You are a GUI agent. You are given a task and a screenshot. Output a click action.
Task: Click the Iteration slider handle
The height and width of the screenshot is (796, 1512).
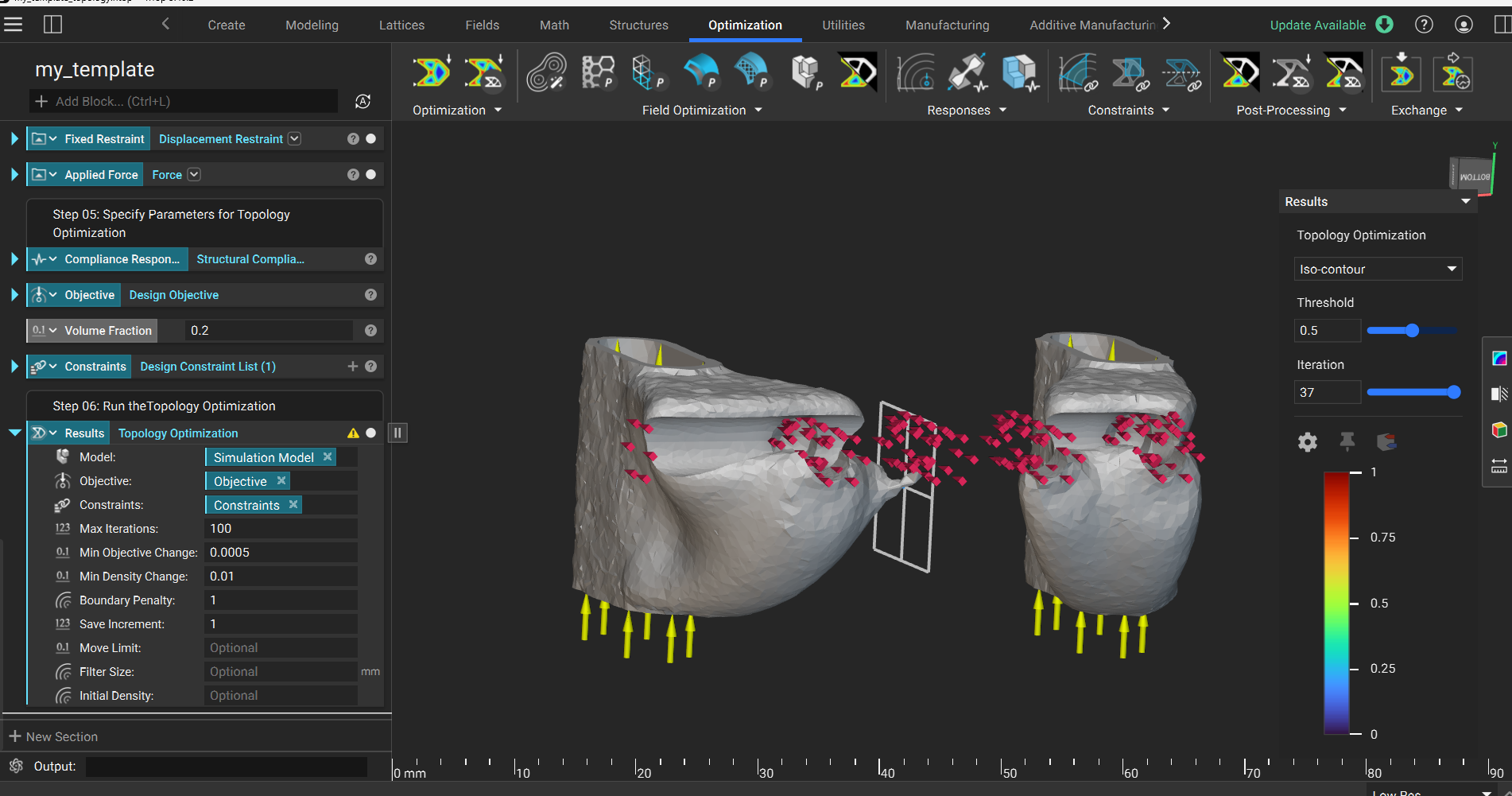pyautogui.click(x=1454, y=392)
